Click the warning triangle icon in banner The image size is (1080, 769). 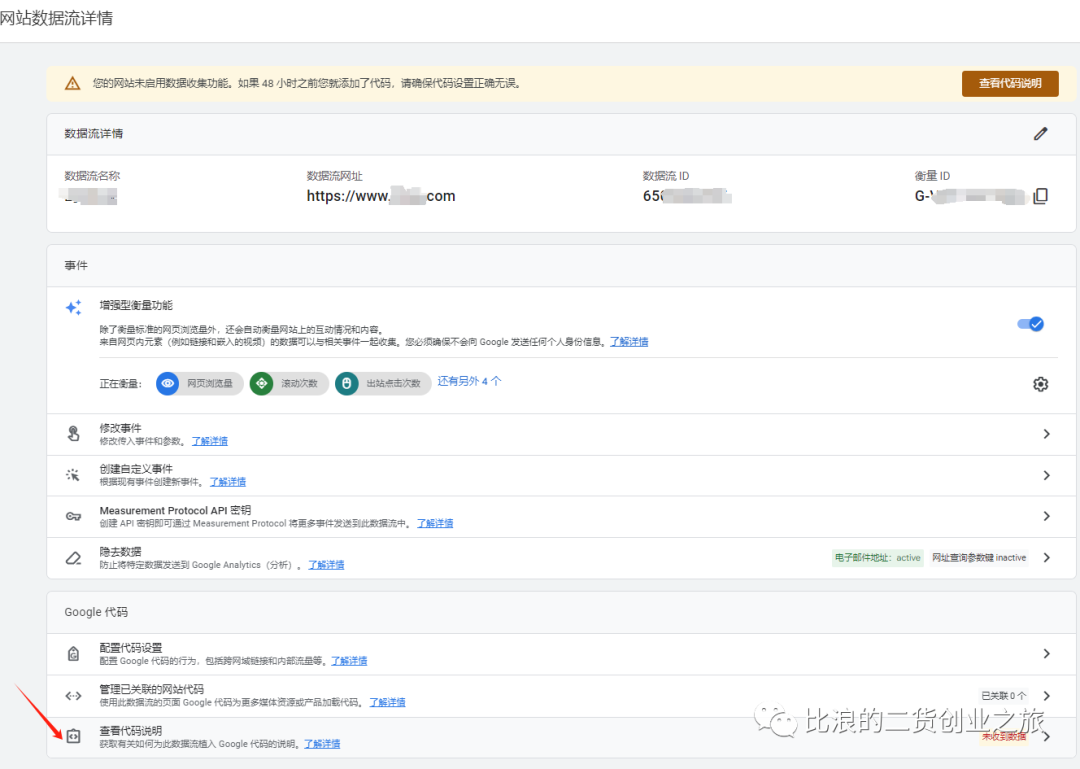(72, 84)
